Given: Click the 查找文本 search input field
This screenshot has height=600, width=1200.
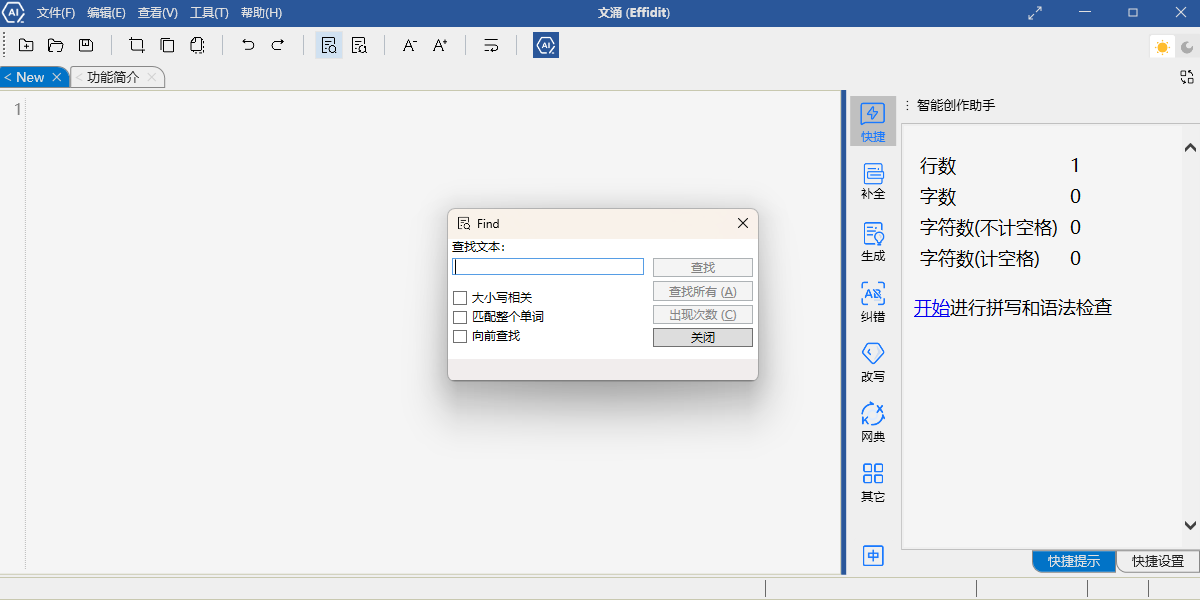Looking at the screenshot, I should pos(548,267).
